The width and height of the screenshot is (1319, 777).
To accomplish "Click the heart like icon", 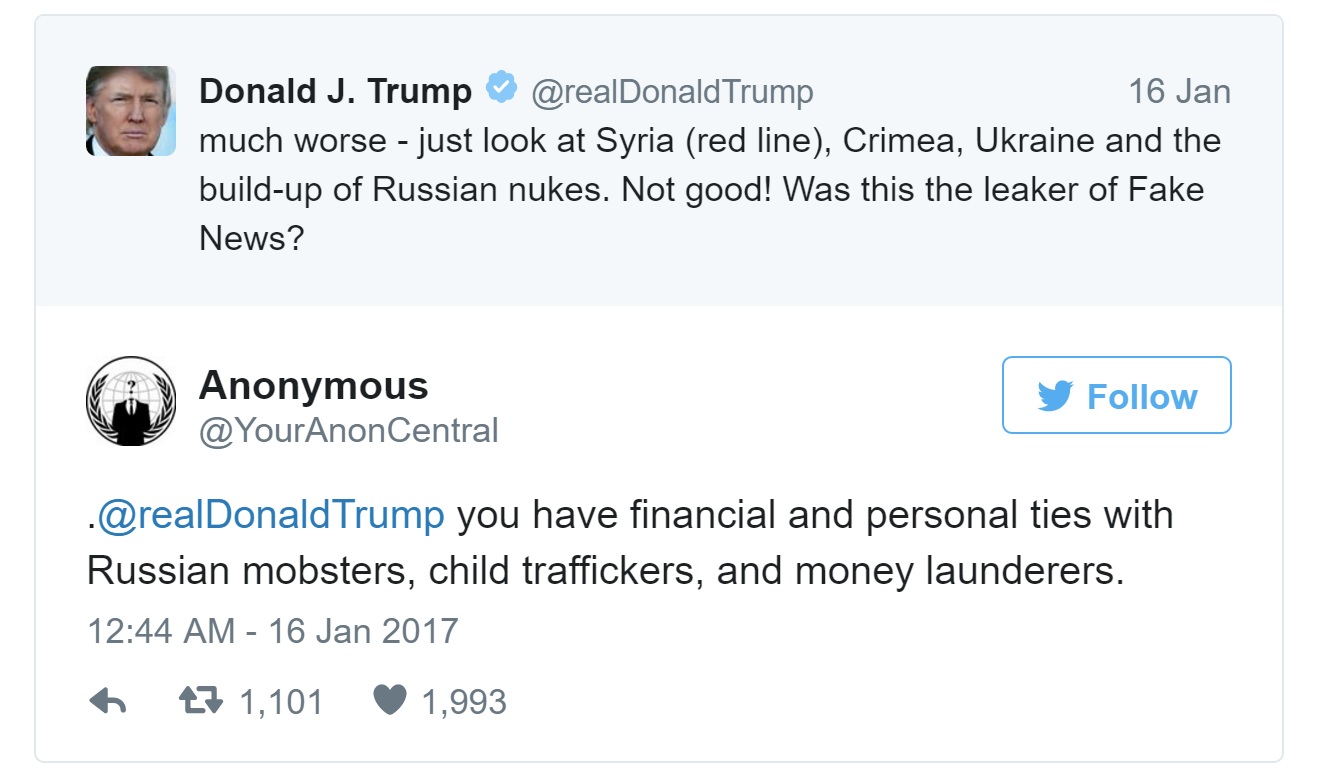I will [388, 702].
